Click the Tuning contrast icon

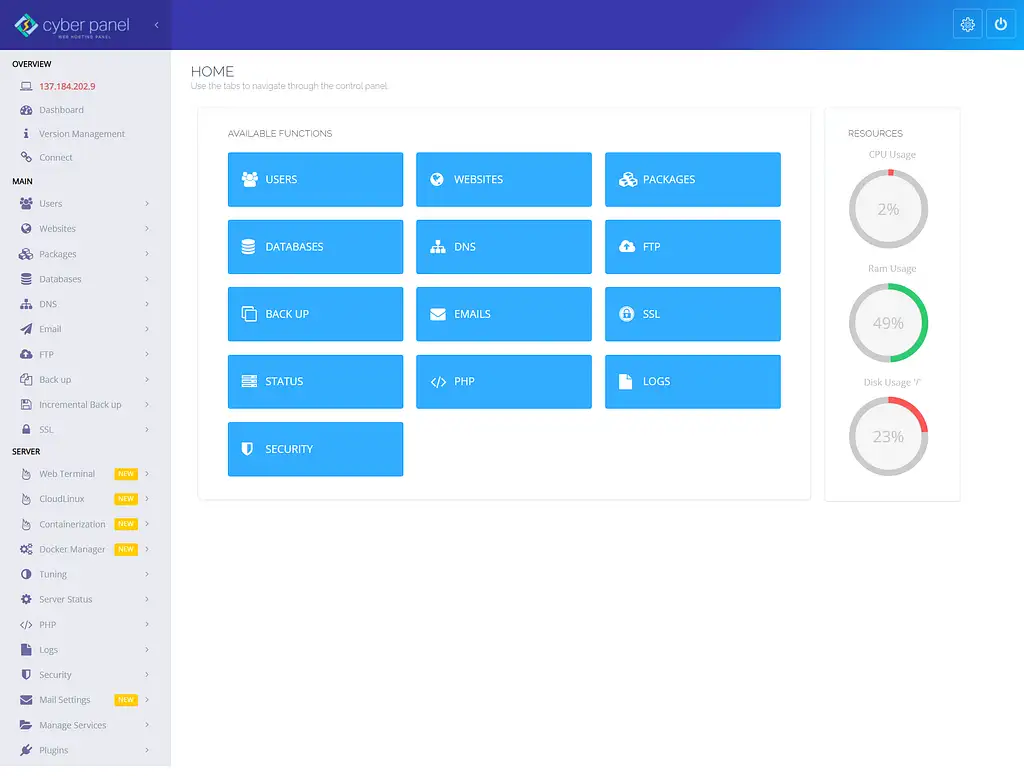click(26, 574)
